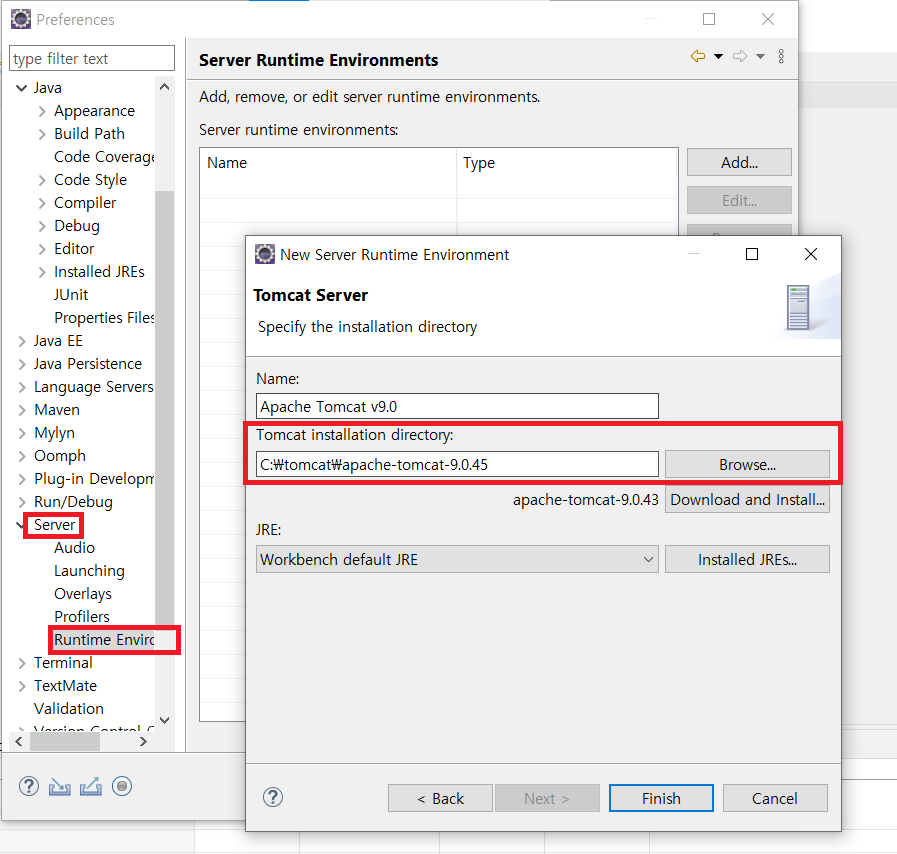Screen dimensions: 897x854
Task: Click the Installed JREs... button
Action: [747, 559]
